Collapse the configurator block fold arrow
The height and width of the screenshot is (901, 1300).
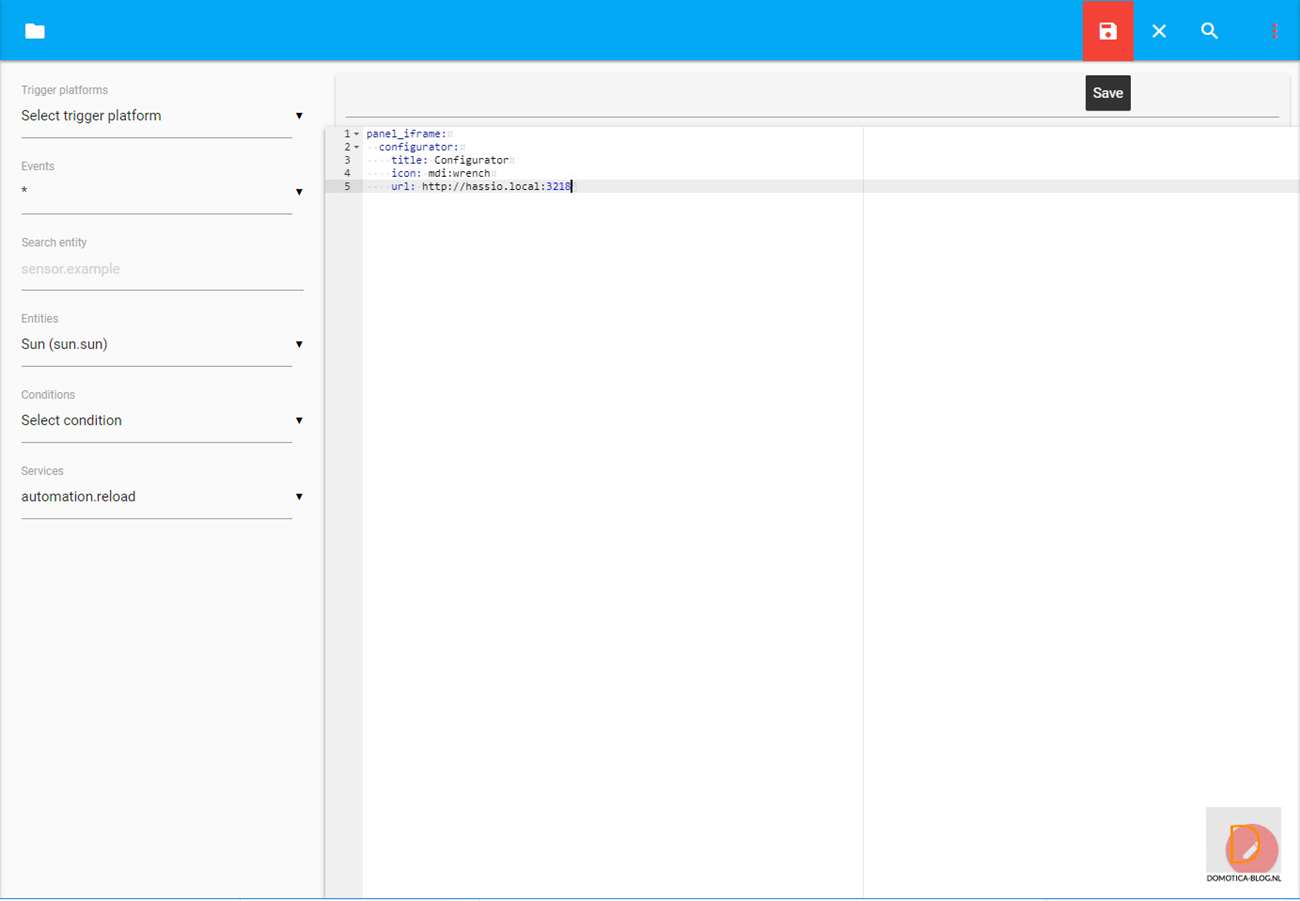tap(356, 147)
